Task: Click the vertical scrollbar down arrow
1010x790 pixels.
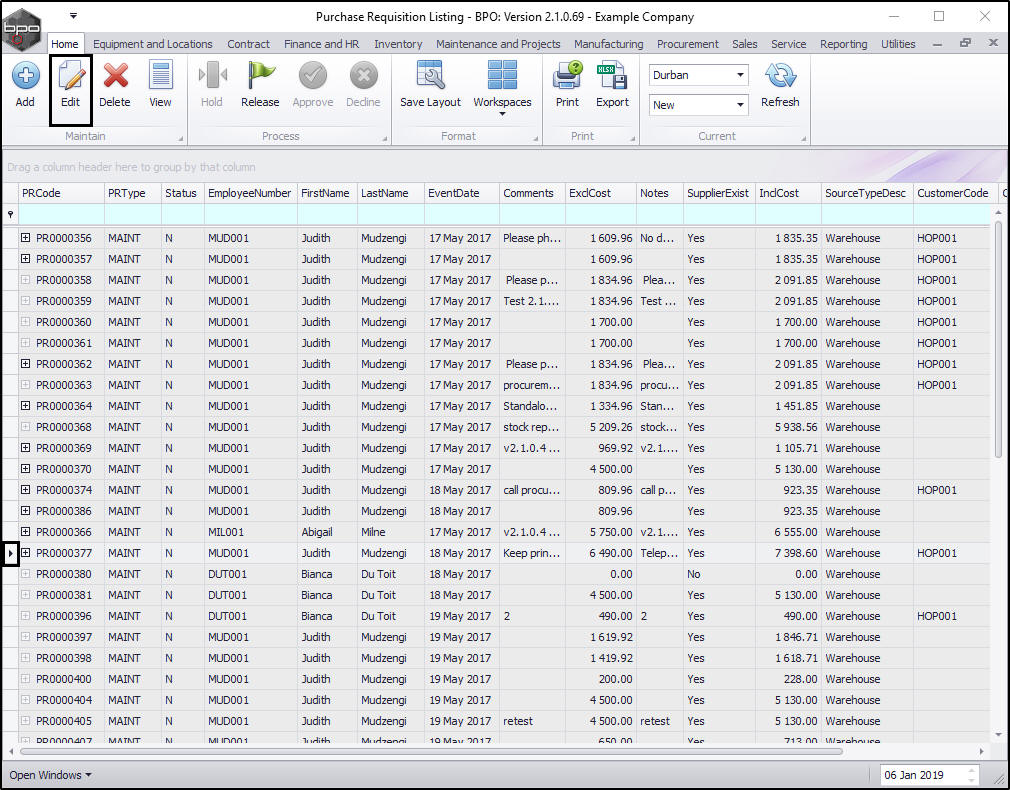Action: pos(998,735)
